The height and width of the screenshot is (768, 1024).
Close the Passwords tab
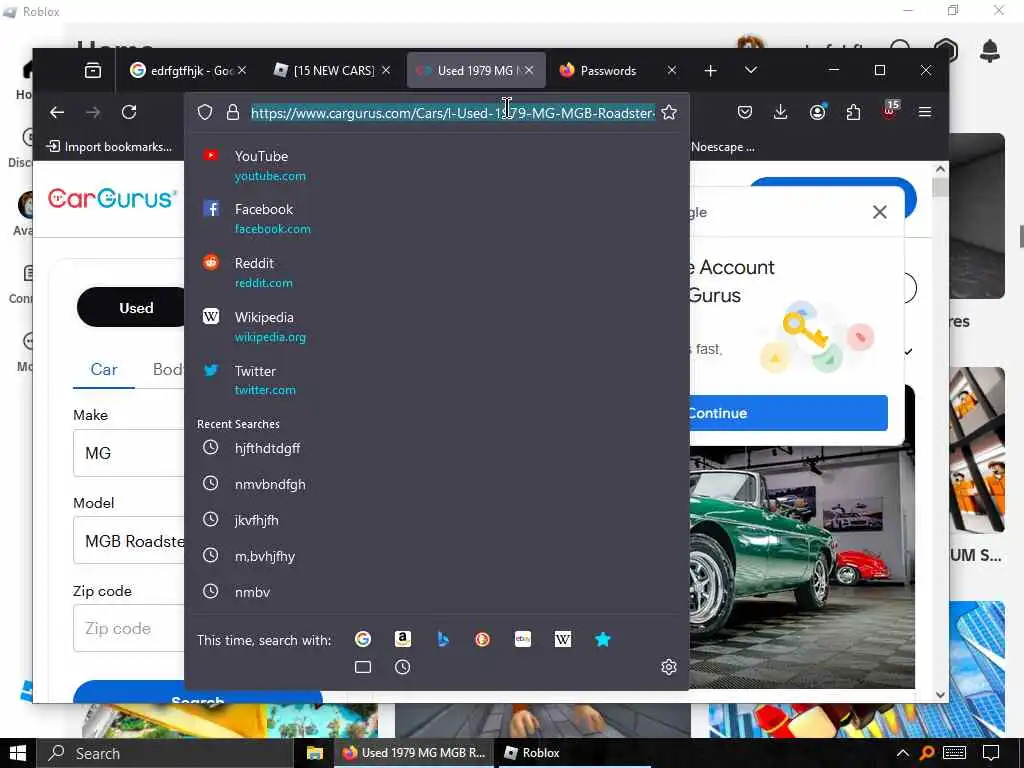671,70
